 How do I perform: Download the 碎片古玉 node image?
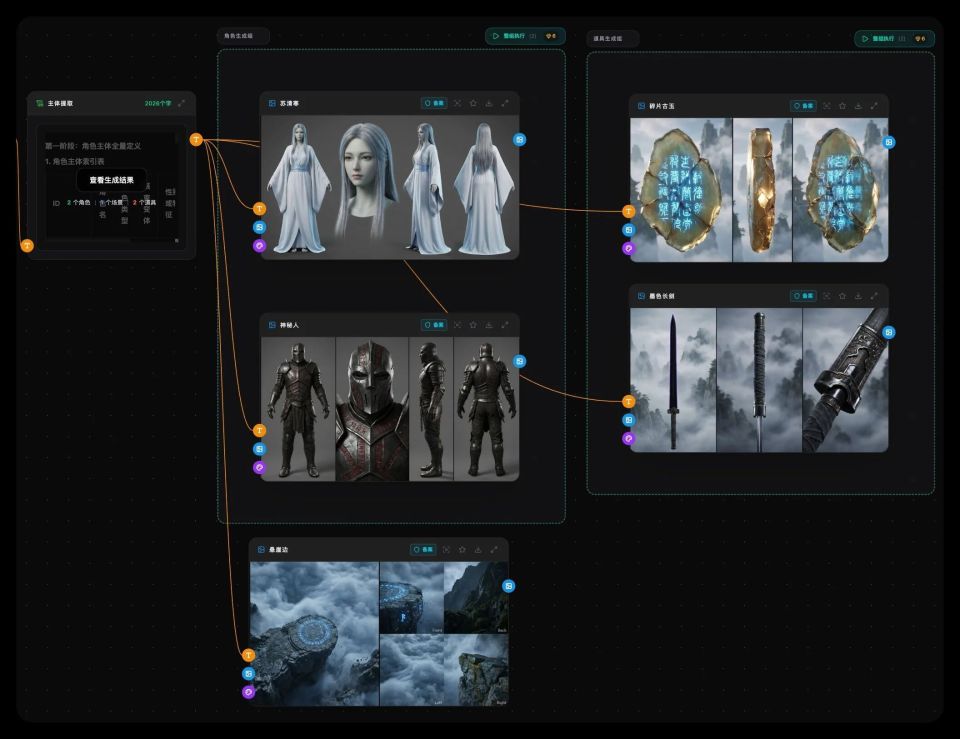click(x=858, y=106)
